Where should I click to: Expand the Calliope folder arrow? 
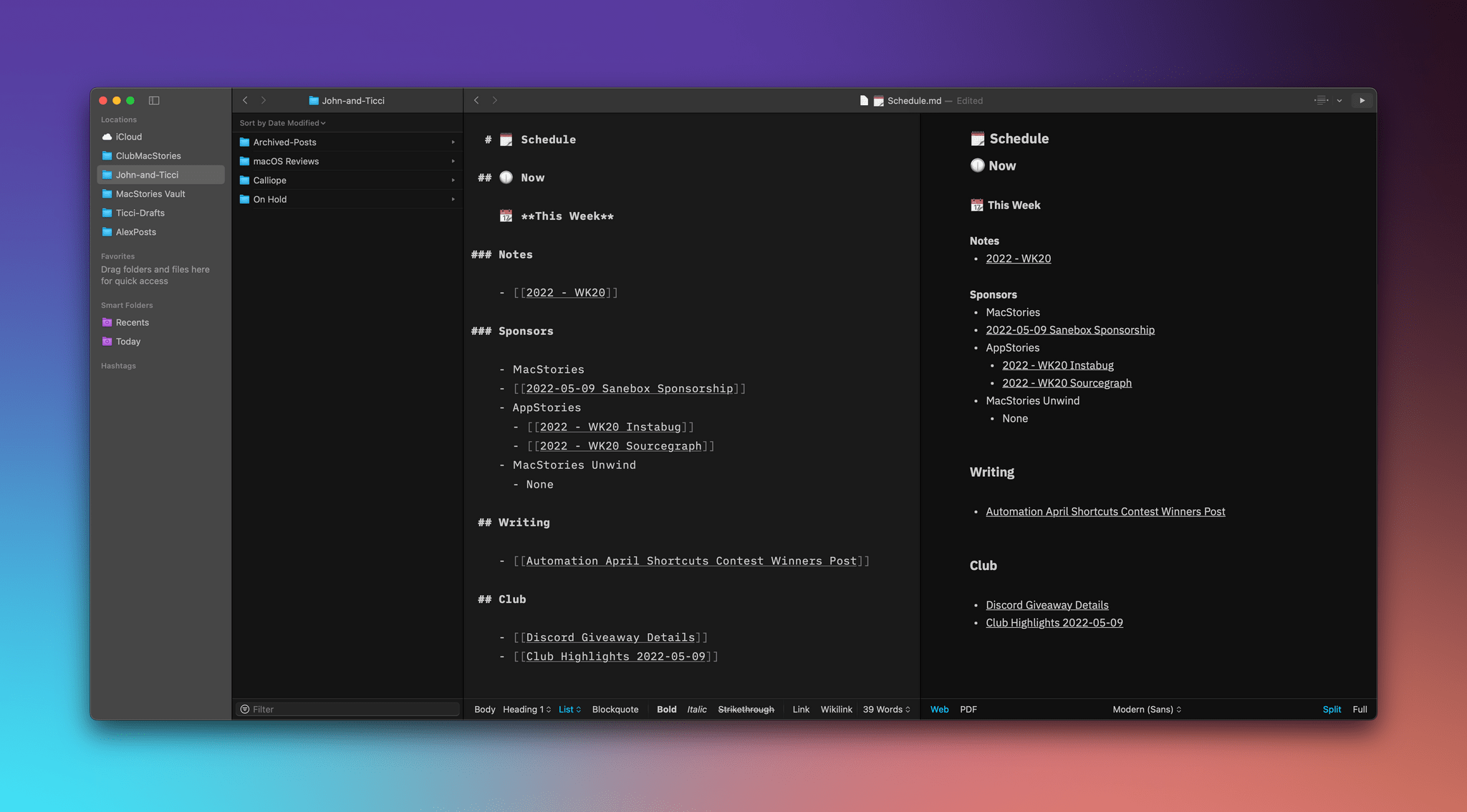453,180
